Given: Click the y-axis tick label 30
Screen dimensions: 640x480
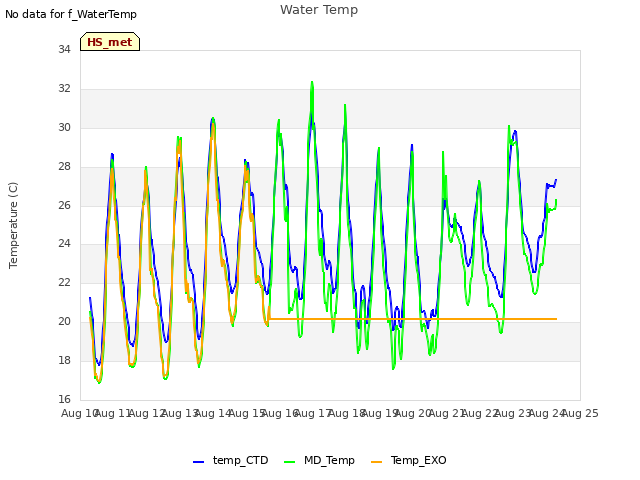Looking at the screenshot, I should [x=64, y=128].
